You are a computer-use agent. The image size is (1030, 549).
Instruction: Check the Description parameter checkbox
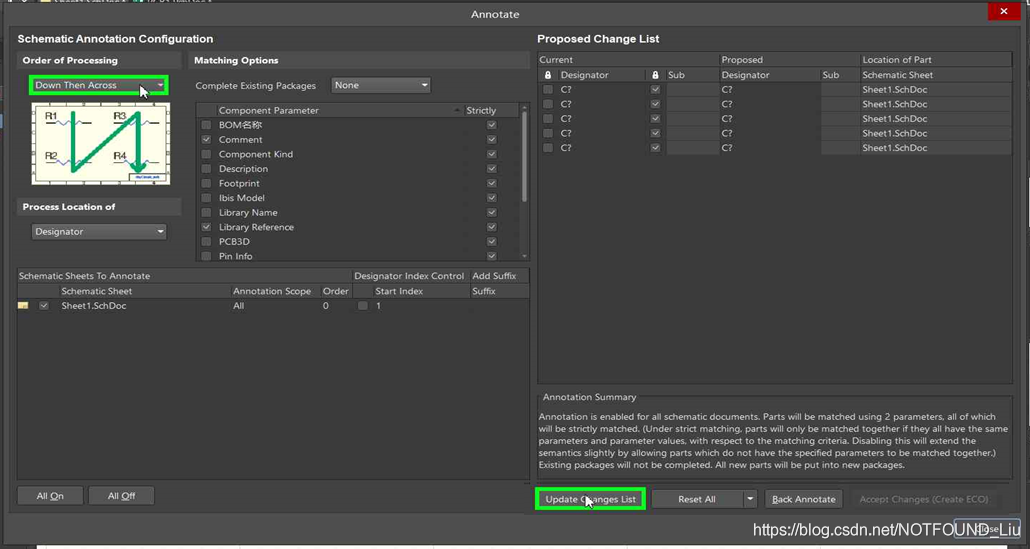206,169
